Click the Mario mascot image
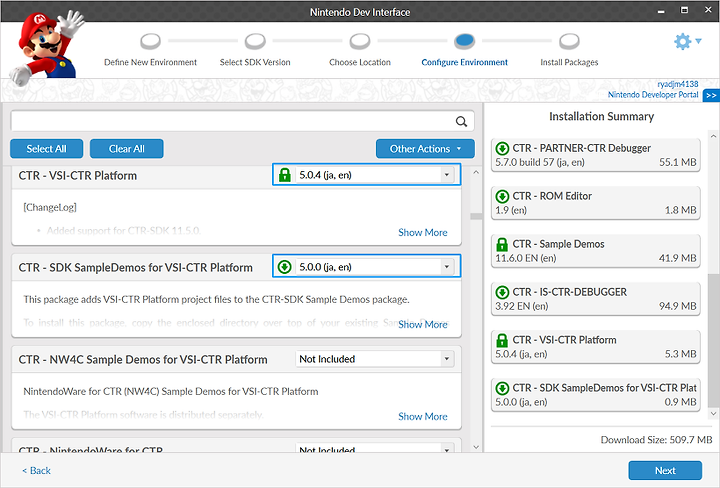Image resolution: width=720 pixels, height=488 pixels. click(47, 47)
